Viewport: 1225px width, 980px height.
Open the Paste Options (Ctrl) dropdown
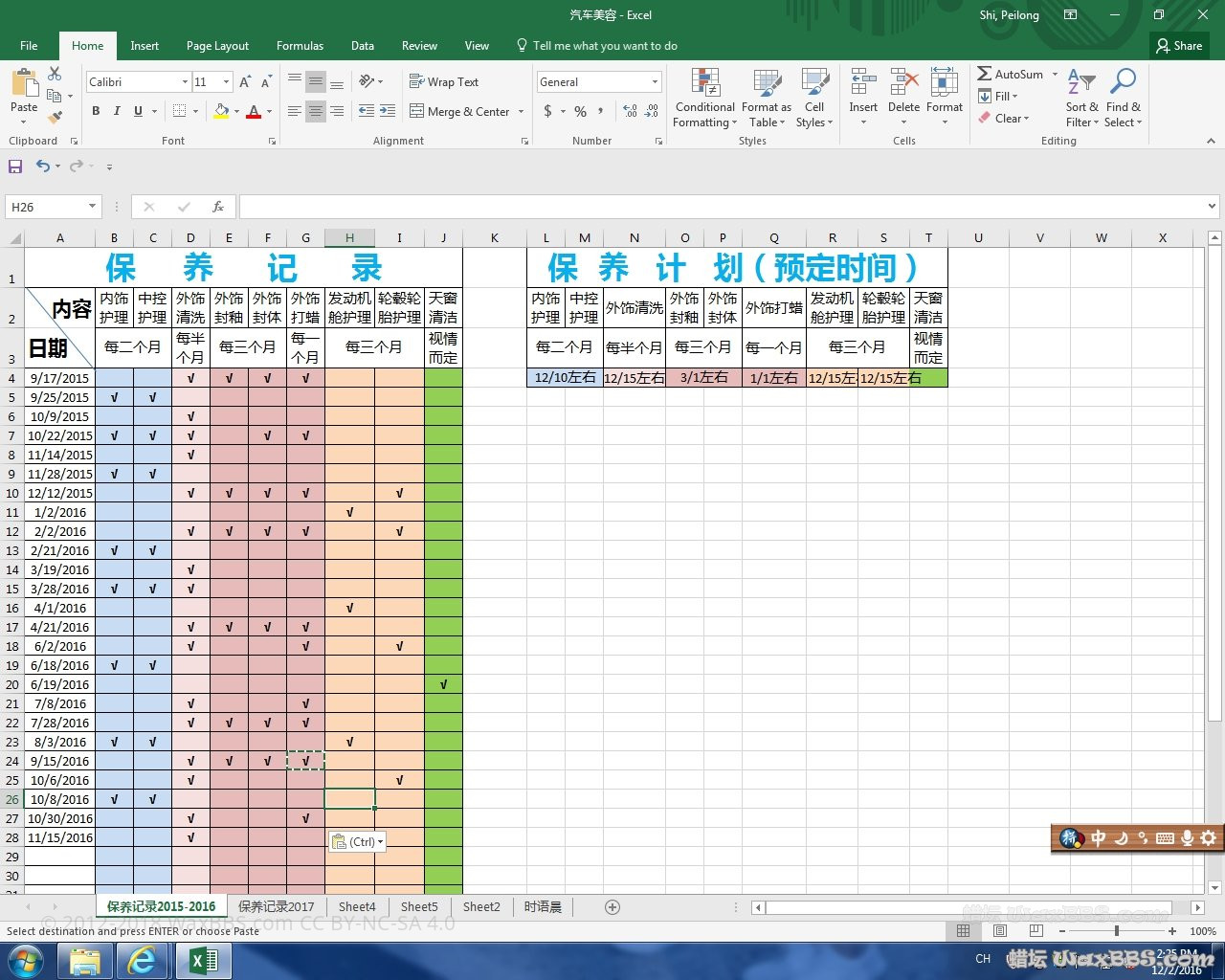(x=357, y=842)
